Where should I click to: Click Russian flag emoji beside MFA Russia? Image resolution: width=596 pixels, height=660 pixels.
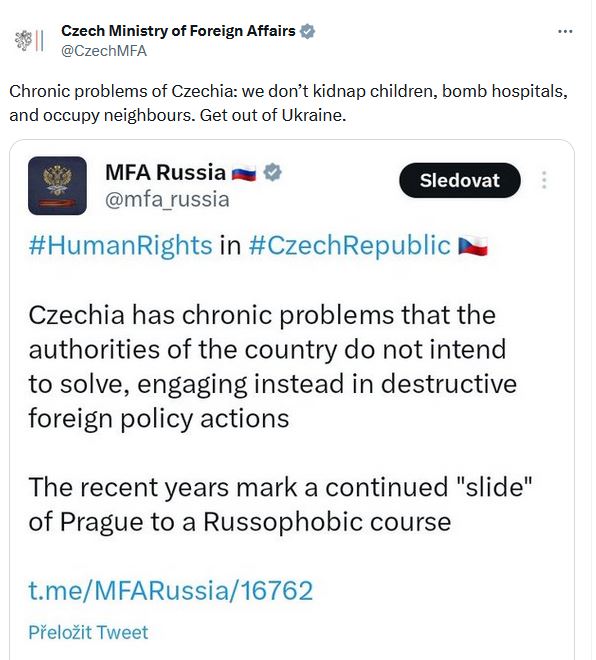tap(244, 173)
